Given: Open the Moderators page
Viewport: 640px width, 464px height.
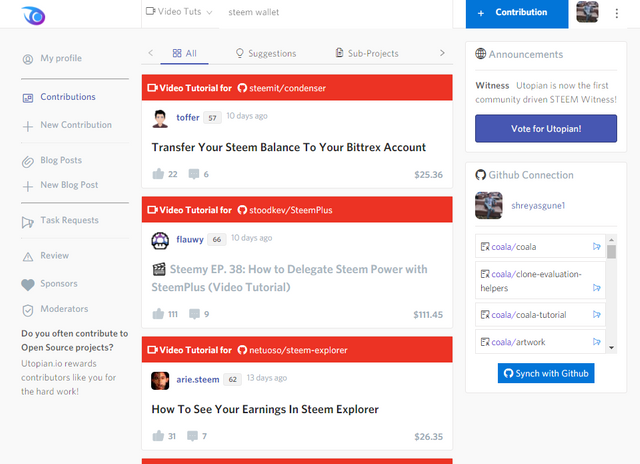Looking at the screenshot, I should point(64,309).
